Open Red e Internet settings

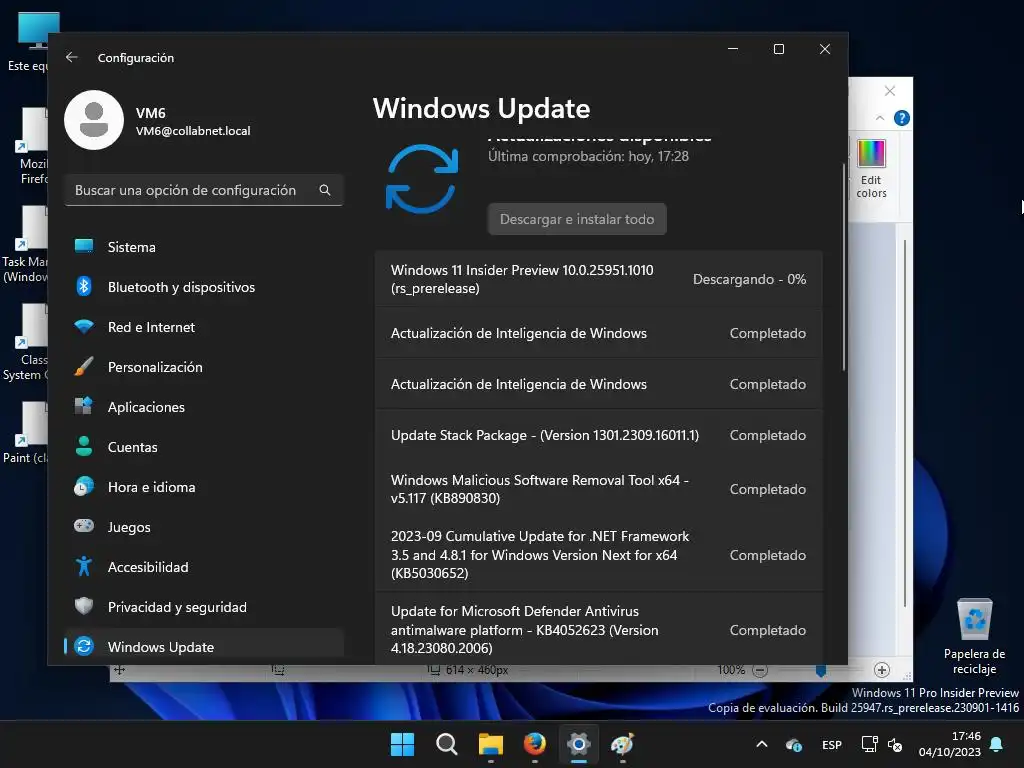[x=204, y=327]
